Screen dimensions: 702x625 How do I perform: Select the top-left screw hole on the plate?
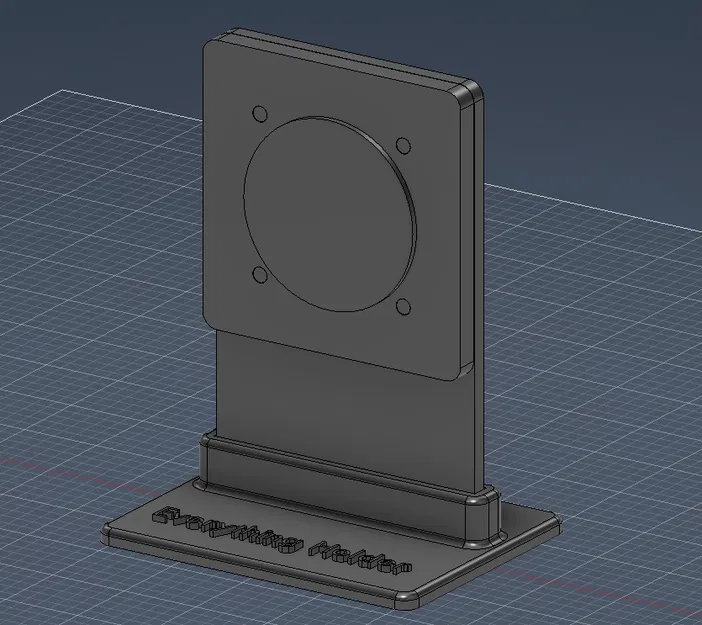(x=260, y=114)
